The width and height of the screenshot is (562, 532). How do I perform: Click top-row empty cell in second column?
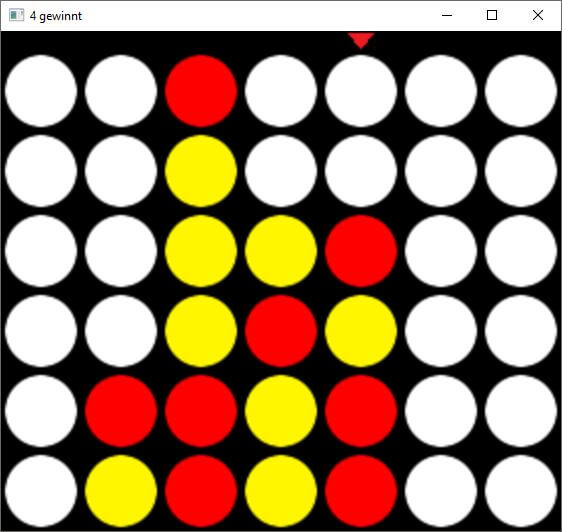[x=121, y=91]
